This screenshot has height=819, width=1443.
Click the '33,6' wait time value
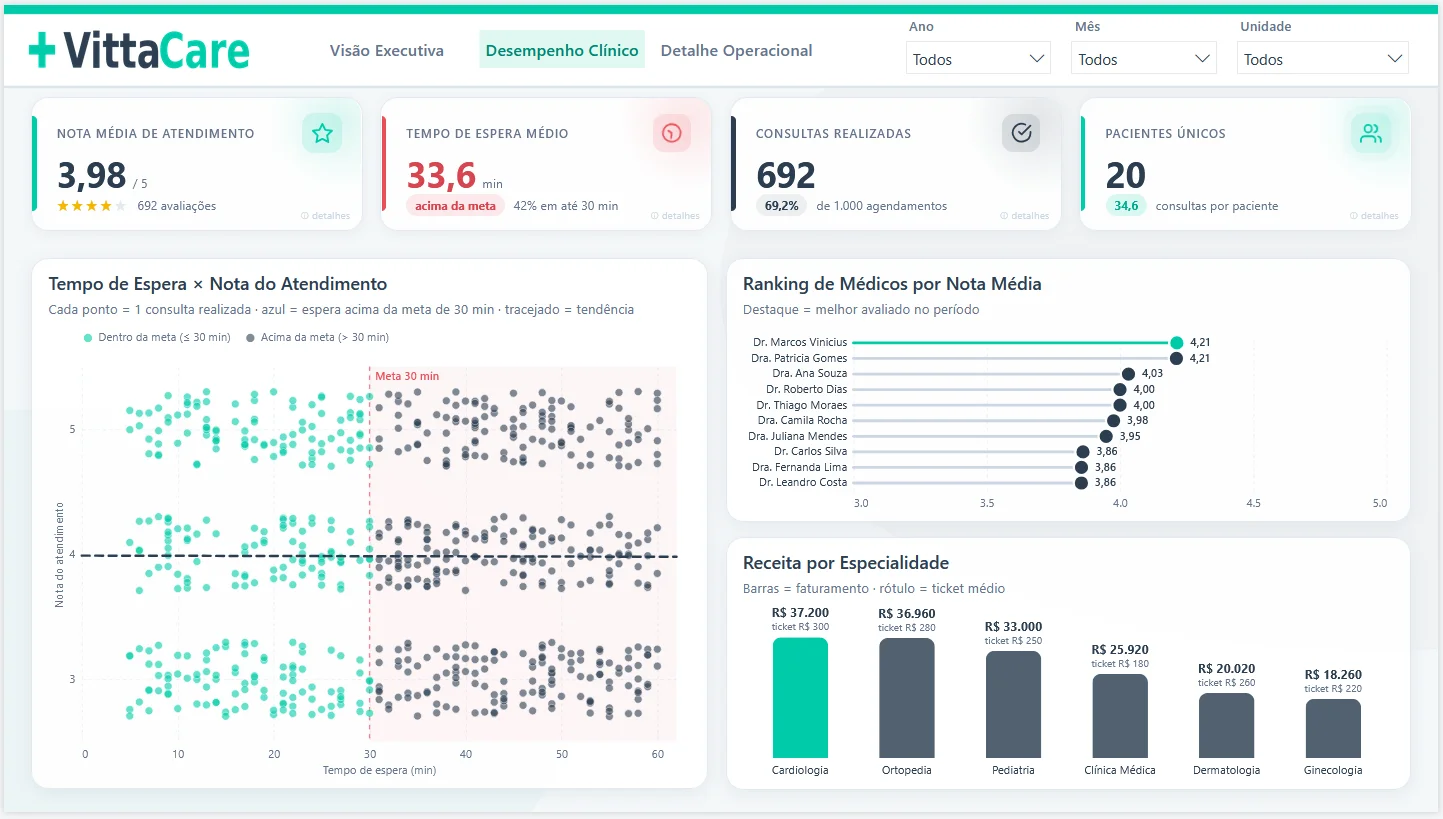click(441, 175)
